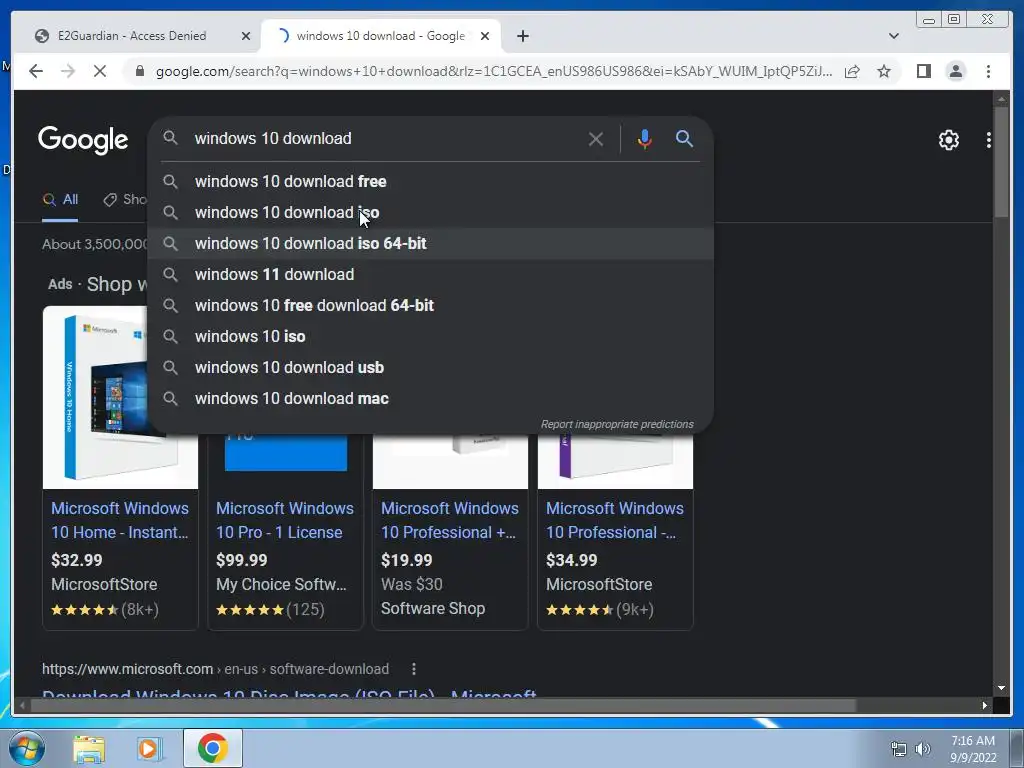The height and width of the screenshot is (768, 1024).
Task: Open 'Microsoft Windows 10 Pro - 1 License' link
Action: (x=285, y=520)
